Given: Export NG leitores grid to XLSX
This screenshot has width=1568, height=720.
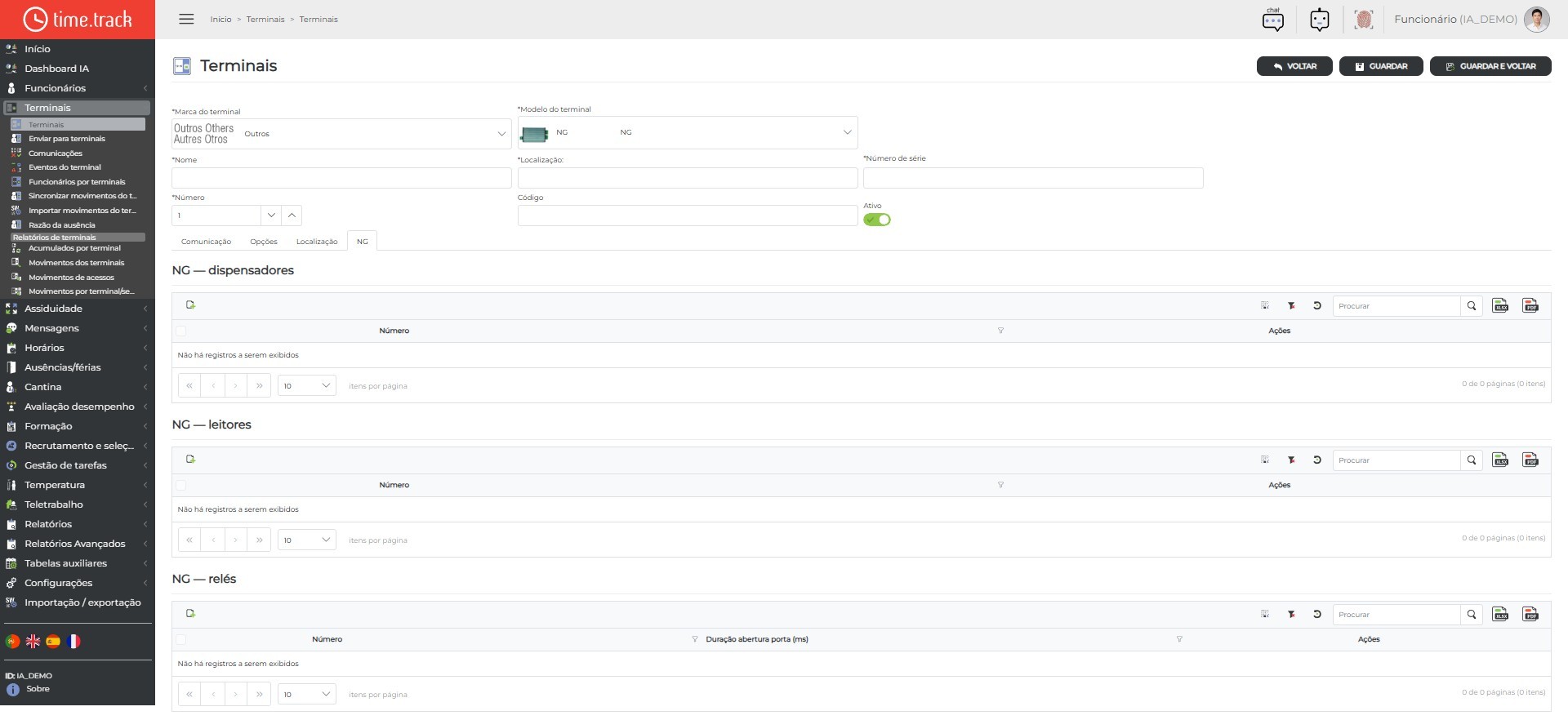Looking at the screenshot, I should pos(1500,460).
